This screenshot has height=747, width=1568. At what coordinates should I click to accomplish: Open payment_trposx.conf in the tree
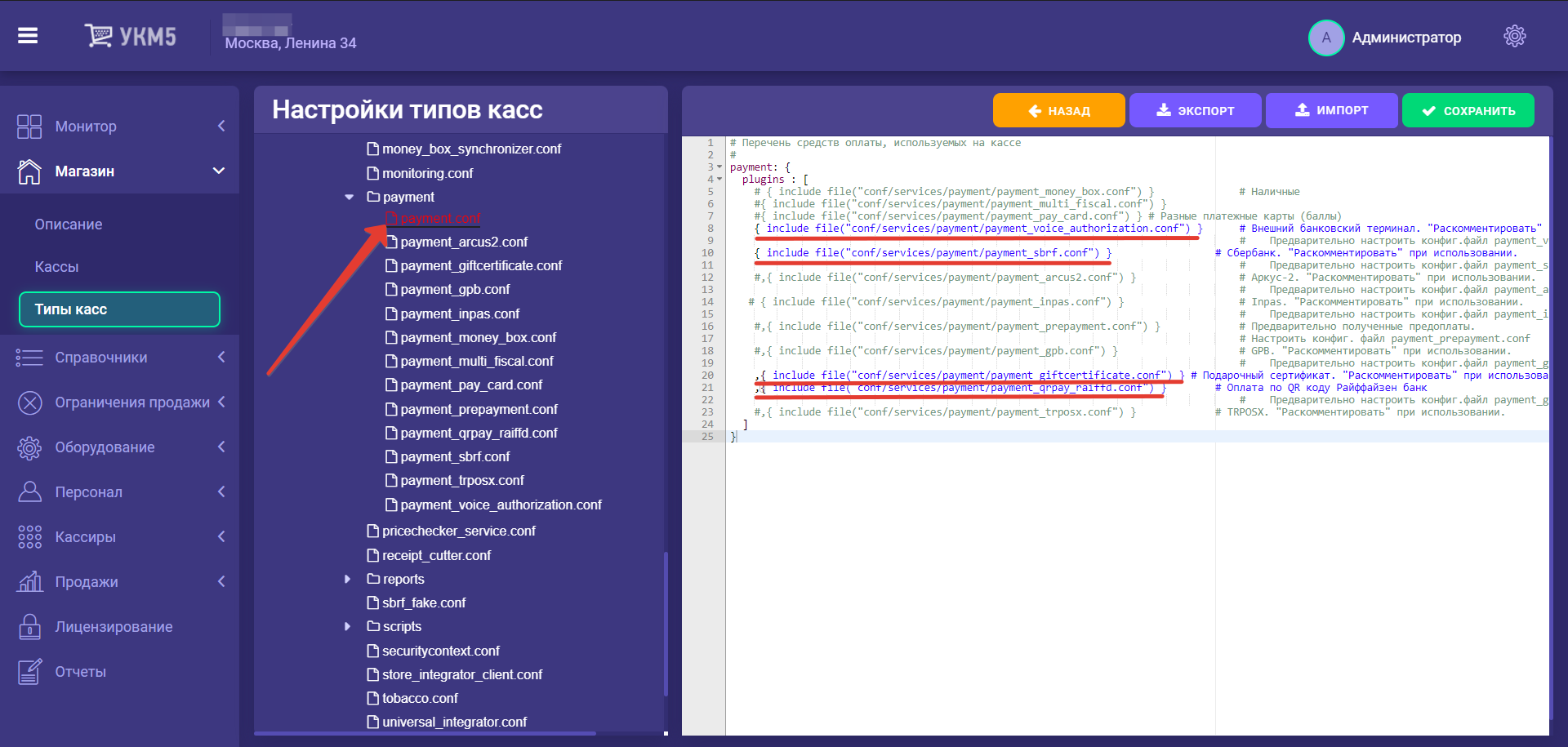tap(462, 480)
